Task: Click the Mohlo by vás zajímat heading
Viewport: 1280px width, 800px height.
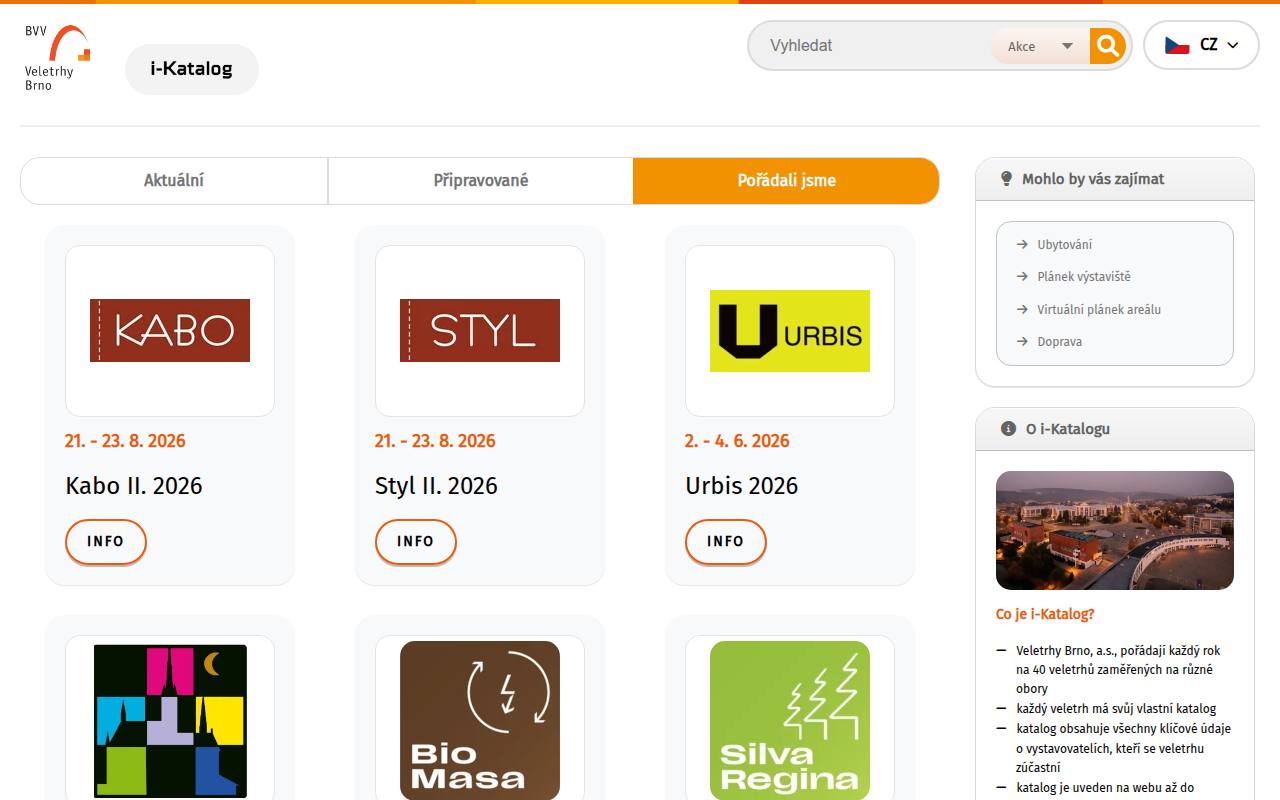Action: tap(1093, 179)
